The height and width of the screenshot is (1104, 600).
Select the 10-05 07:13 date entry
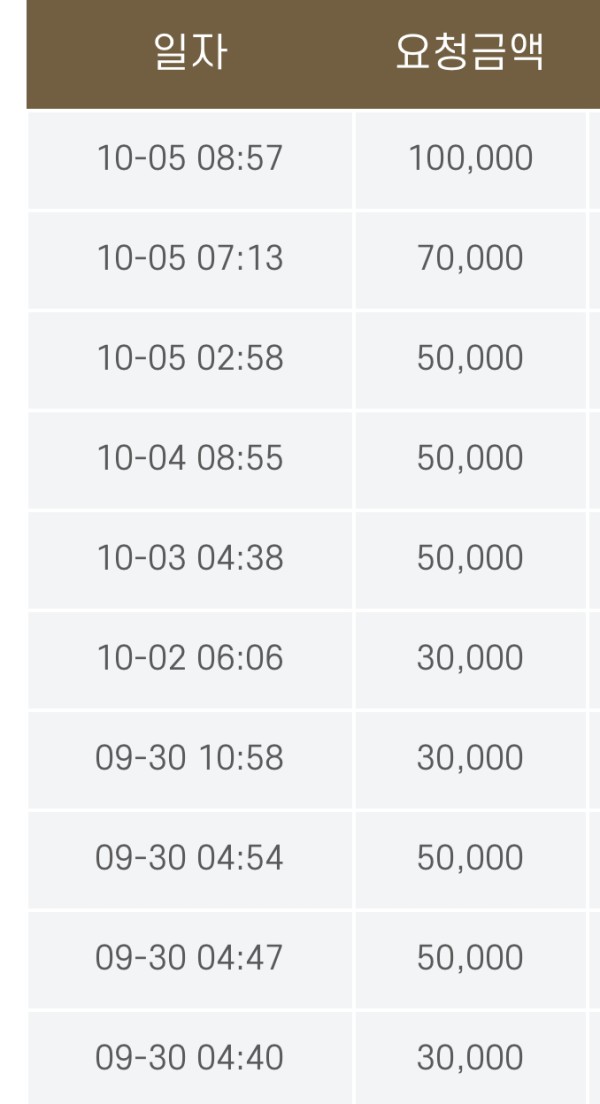(x=190, y=258)
